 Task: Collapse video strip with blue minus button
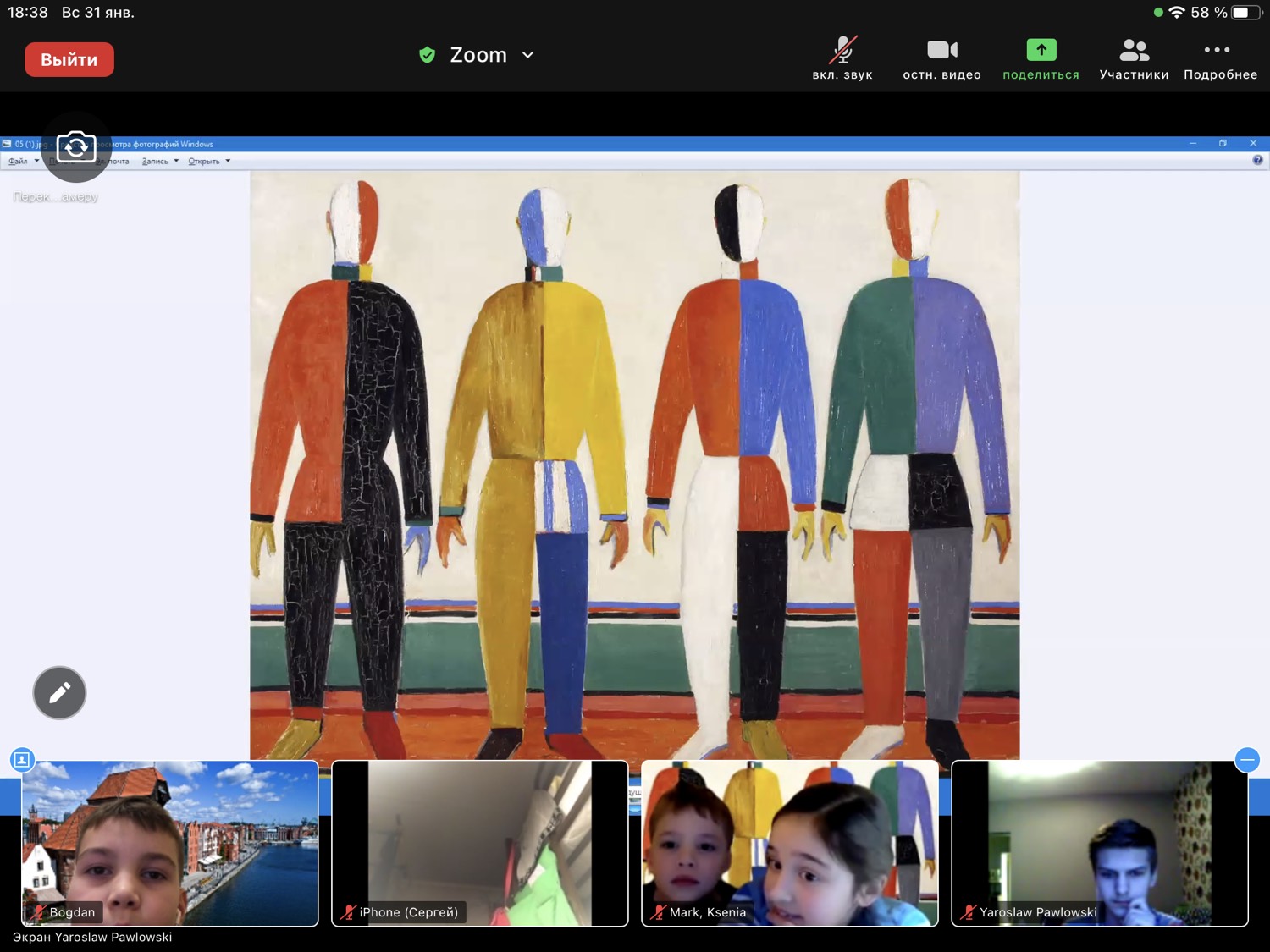pyautogui.click(x=1246, y=760)
